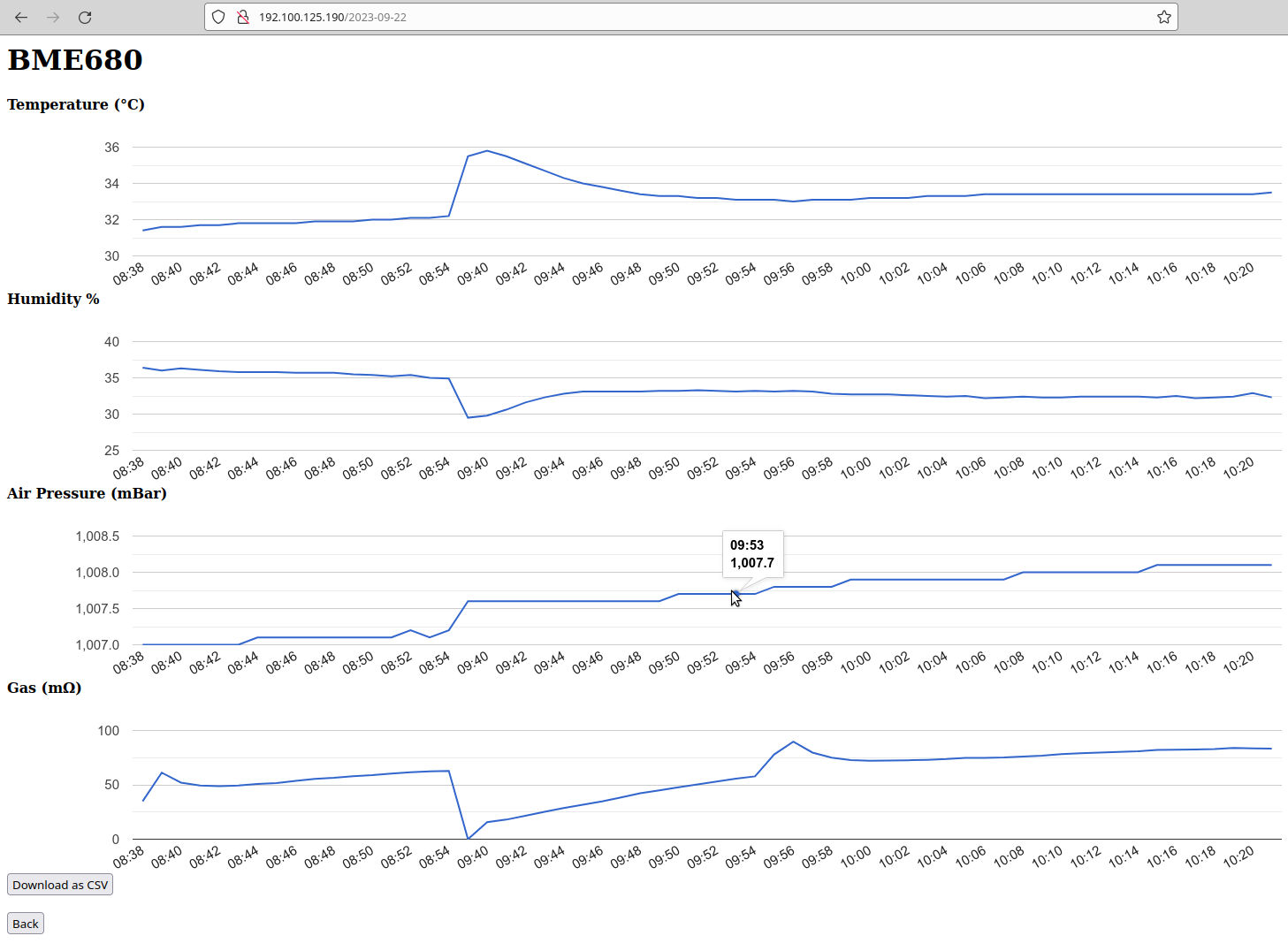Click the 09:53 time in the tooltip
The height and width of the screenshot is (951, 1288).
click(747, 545)
